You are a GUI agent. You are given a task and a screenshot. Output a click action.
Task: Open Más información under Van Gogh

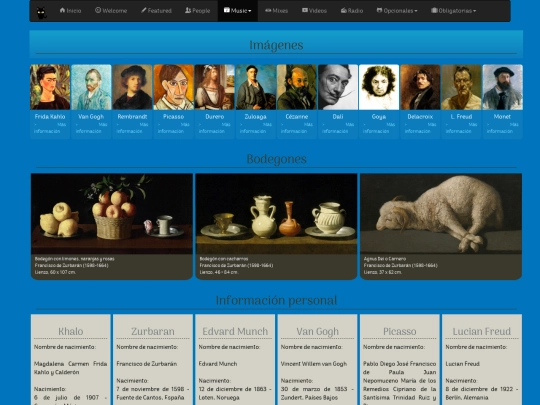91,128
